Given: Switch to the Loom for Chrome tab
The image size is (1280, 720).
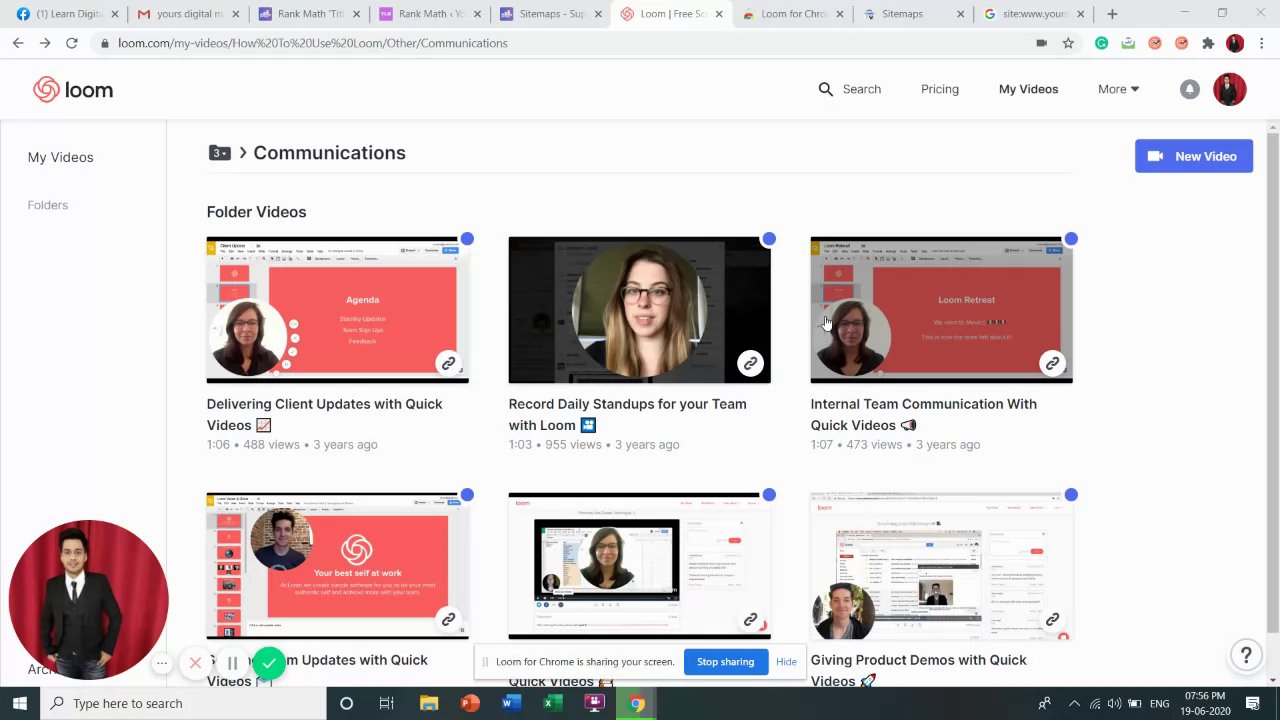Looking at the screenshot, I should click(x=795, y=14).
